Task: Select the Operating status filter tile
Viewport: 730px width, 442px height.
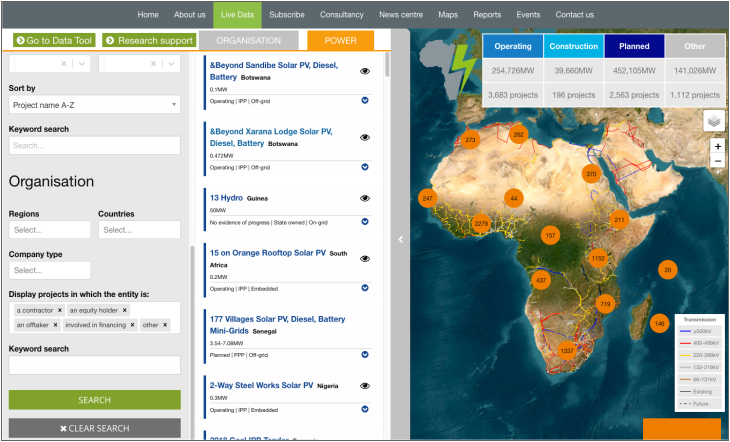Action: tap(513, 46)
